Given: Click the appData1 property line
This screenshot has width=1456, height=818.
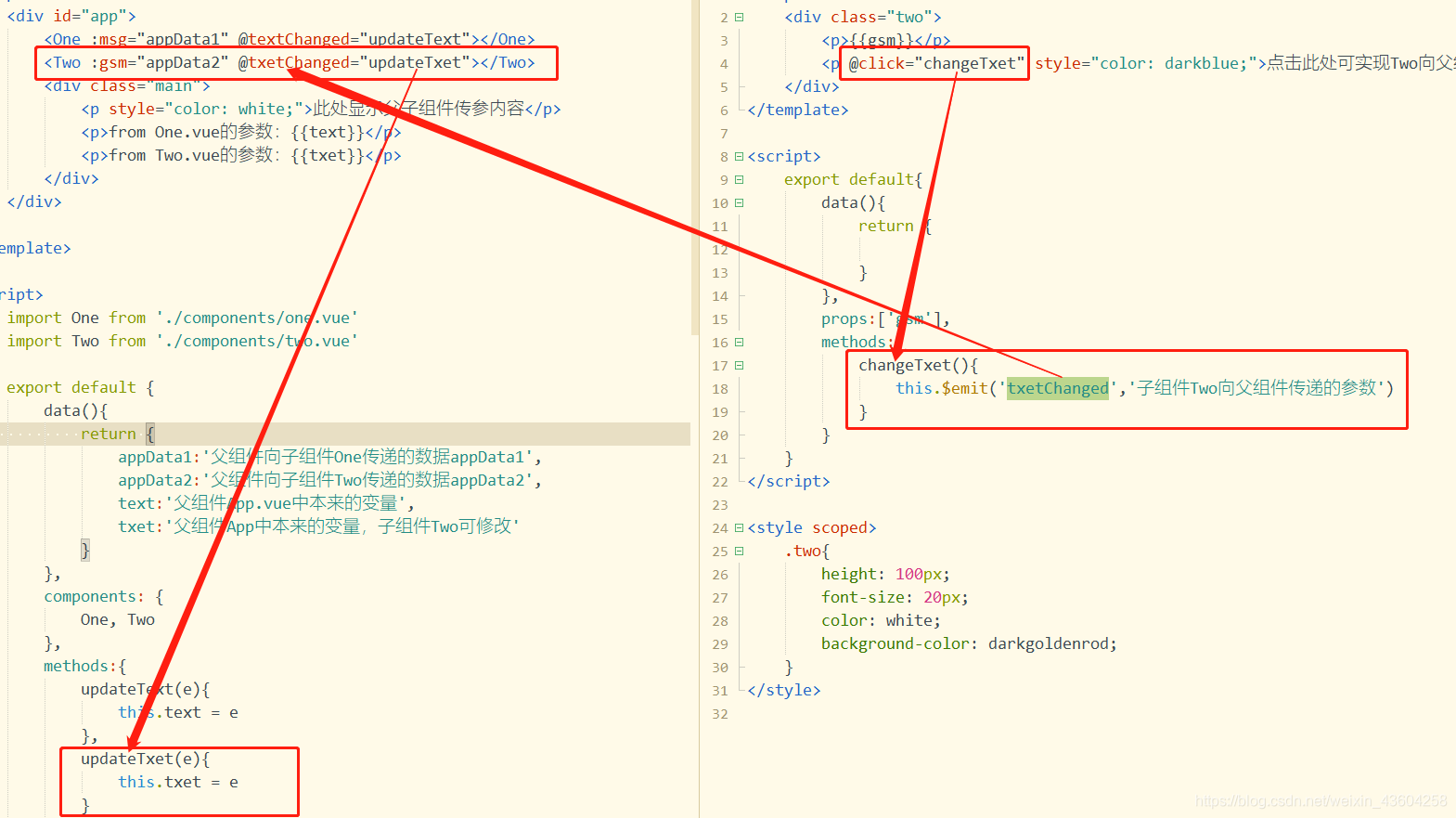Looking at the screenshot, I should (329, 457).
